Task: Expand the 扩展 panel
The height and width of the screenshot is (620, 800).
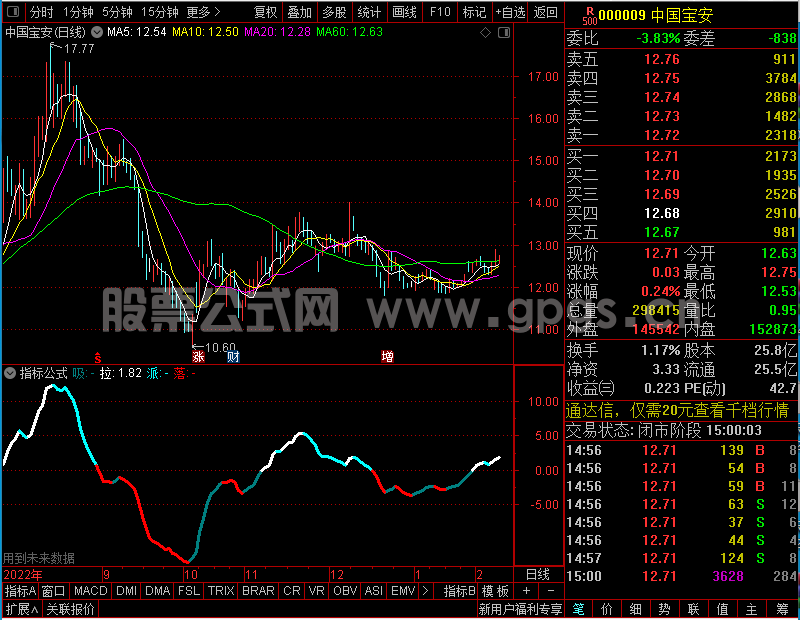Action: [x=22, y=609]
